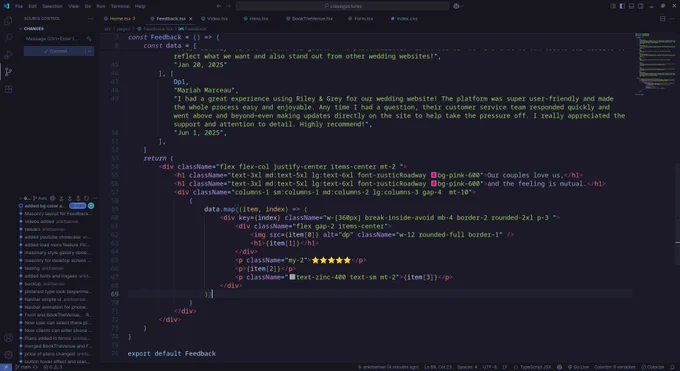Click the text-zinc-400 color swatch
Screen dimensions: 680x371
292,277
